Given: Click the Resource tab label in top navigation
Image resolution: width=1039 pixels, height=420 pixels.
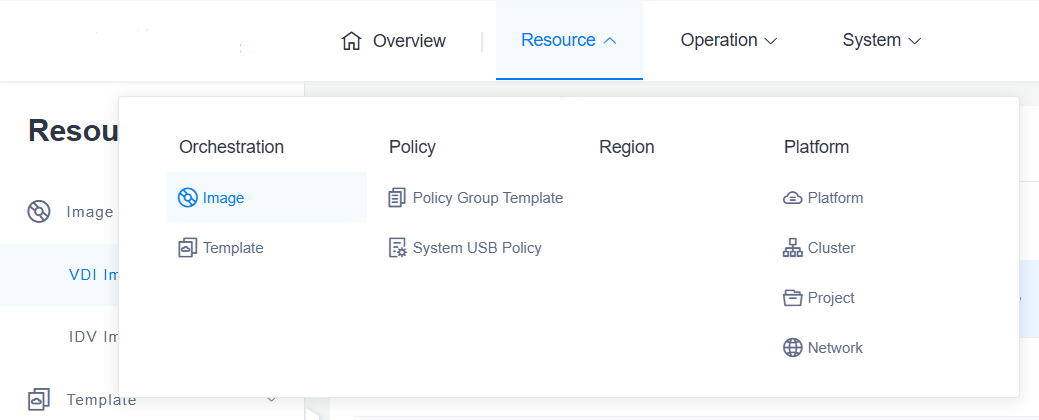Looking at the screenshot, I should (558, 41).
